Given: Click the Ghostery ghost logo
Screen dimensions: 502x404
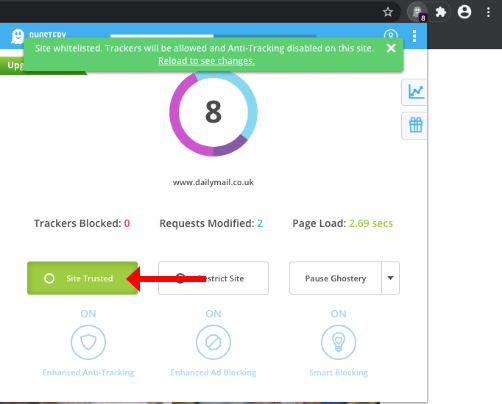Looking at the screenshot, I should point(17,36).
